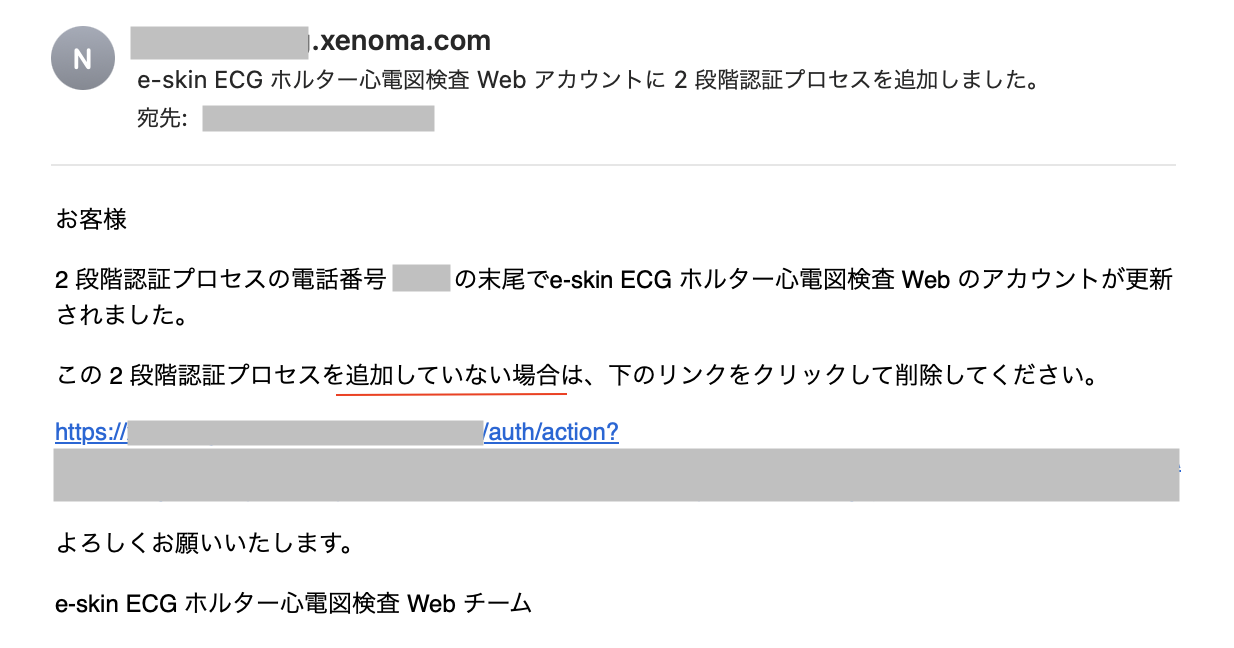Select the email subject line about 2段階認証
Image resolution: width=1234 pixels, height=648 pixels.
[x=587, y=81]
